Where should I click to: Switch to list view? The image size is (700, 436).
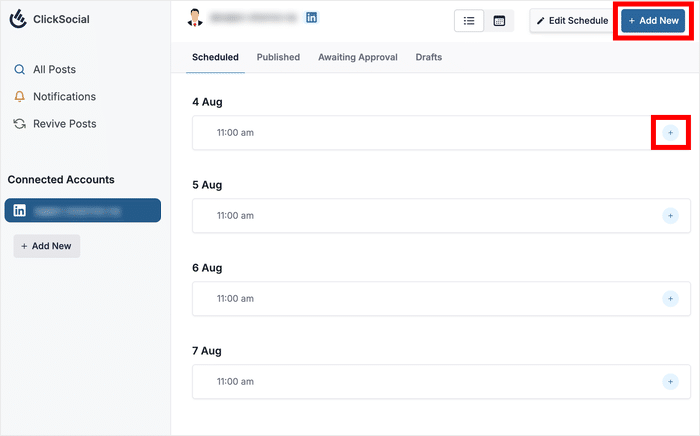(x=469, y=21)
